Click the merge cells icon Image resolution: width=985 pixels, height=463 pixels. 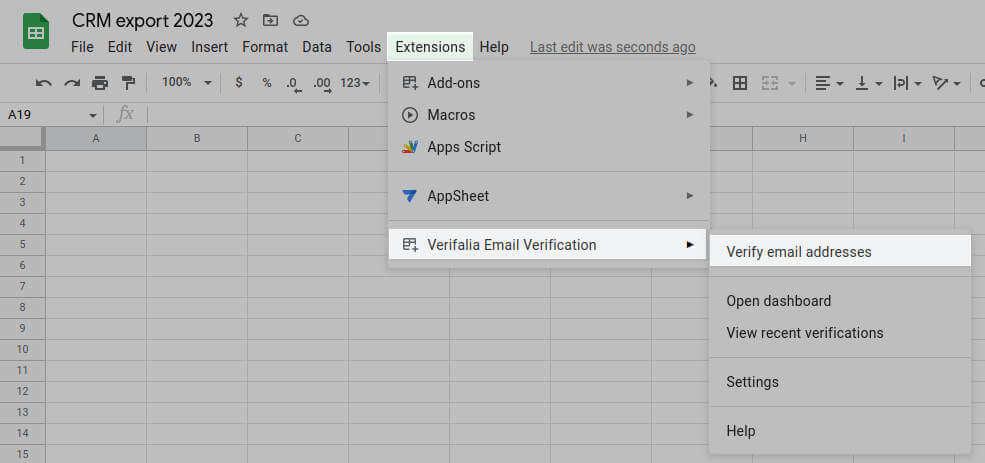click(x=770, y=83)
